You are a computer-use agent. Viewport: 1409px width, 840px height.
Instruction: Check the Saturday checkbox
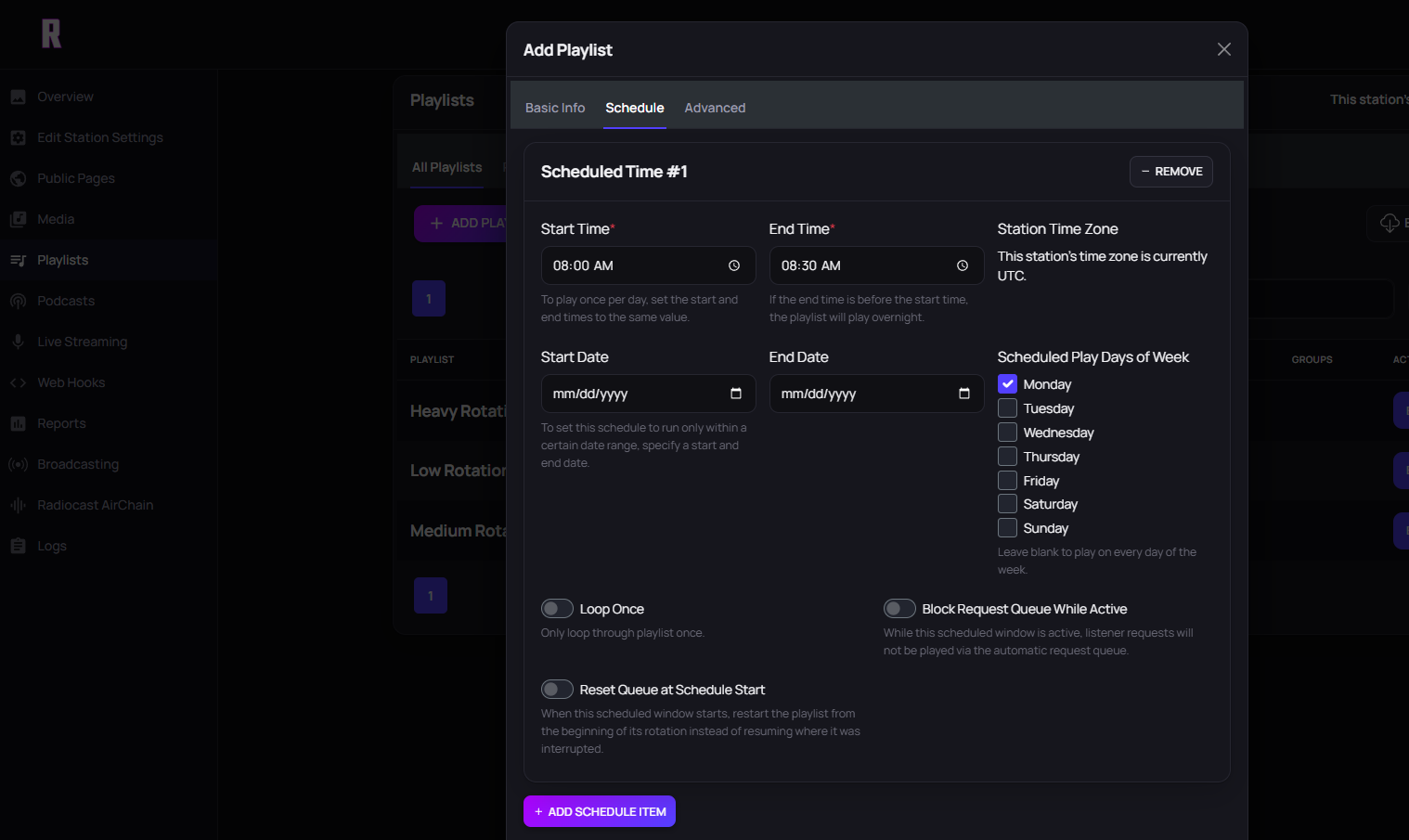1007,504
